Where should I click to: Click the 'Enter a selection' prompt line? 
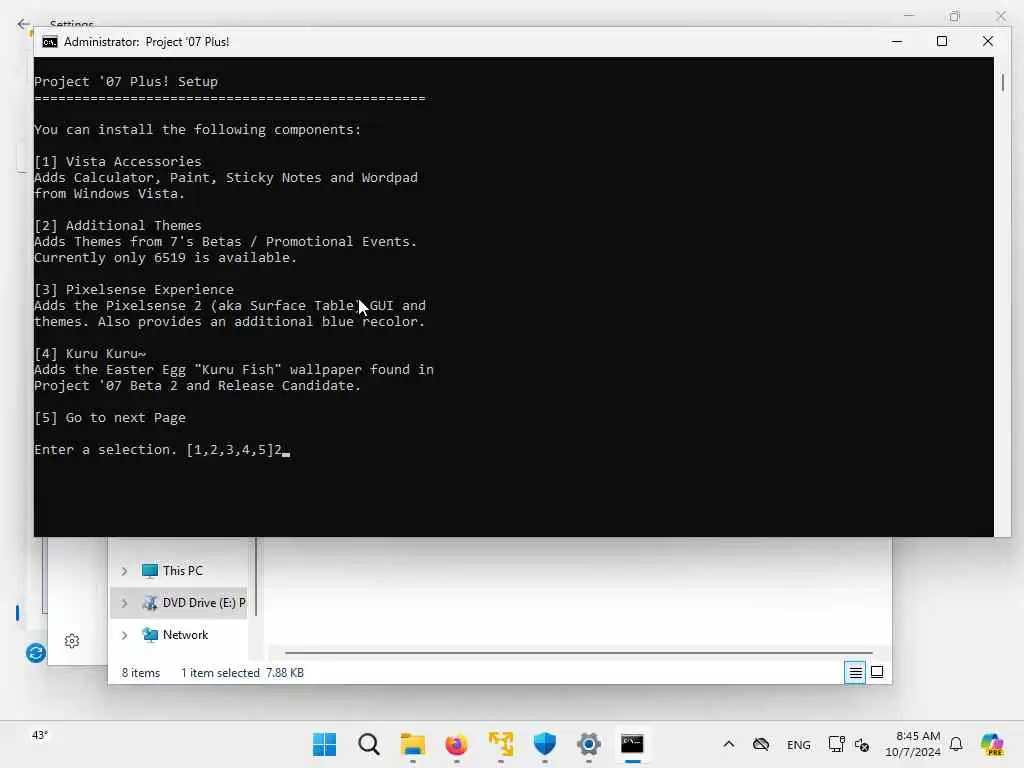coord(161,449)
